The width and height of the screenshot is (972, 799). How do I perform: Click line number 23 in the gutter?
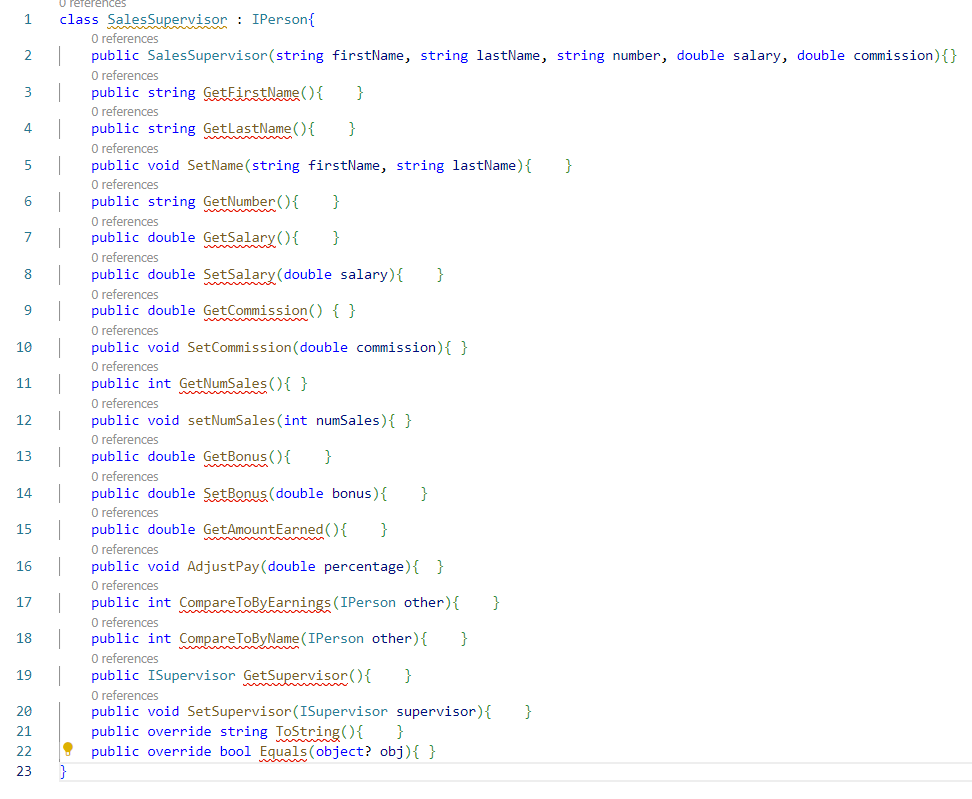[x=24, y=771]
